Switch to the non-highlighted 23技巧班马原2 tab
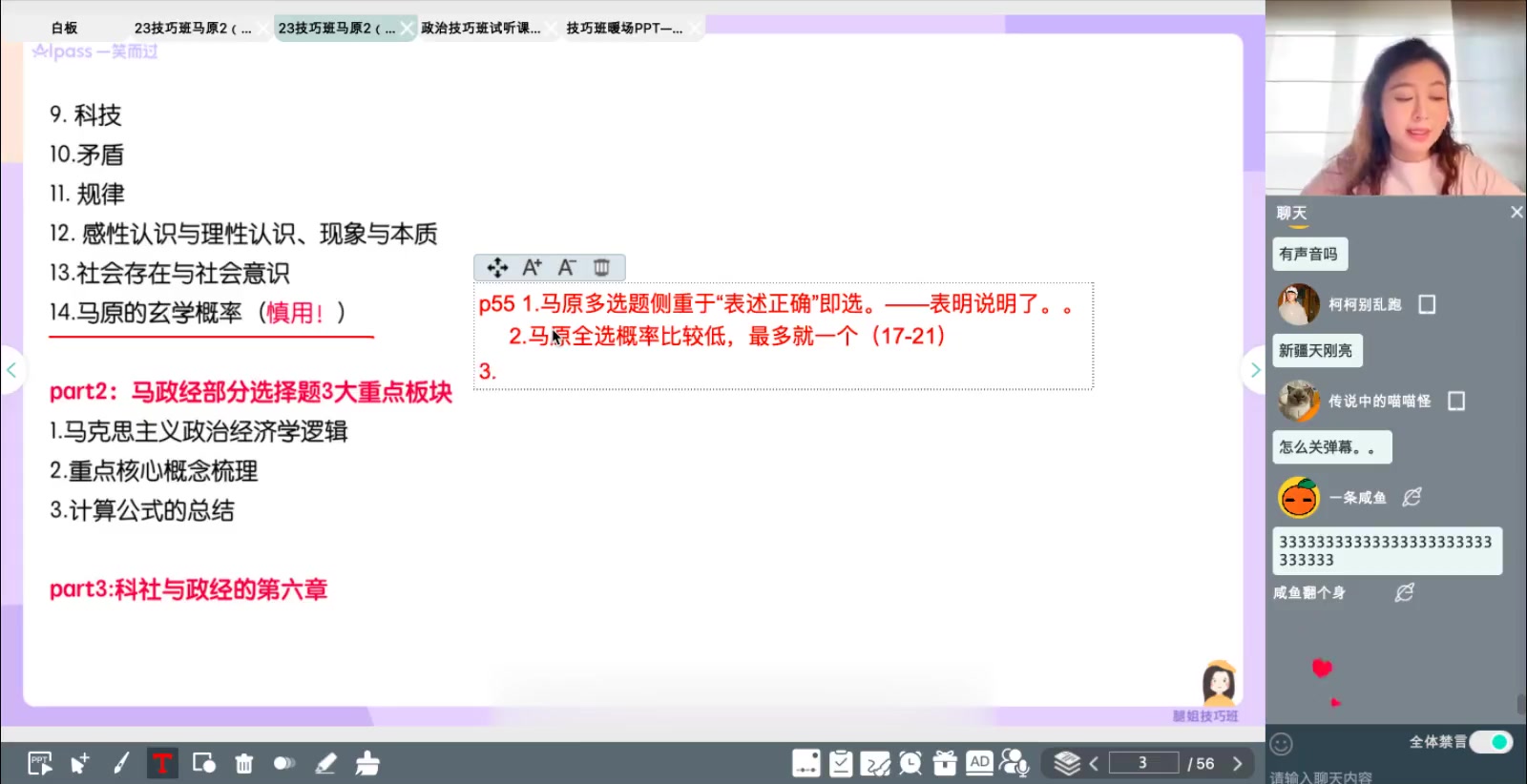This screenshot has width=1527, height=784. [x=193, y=28]
